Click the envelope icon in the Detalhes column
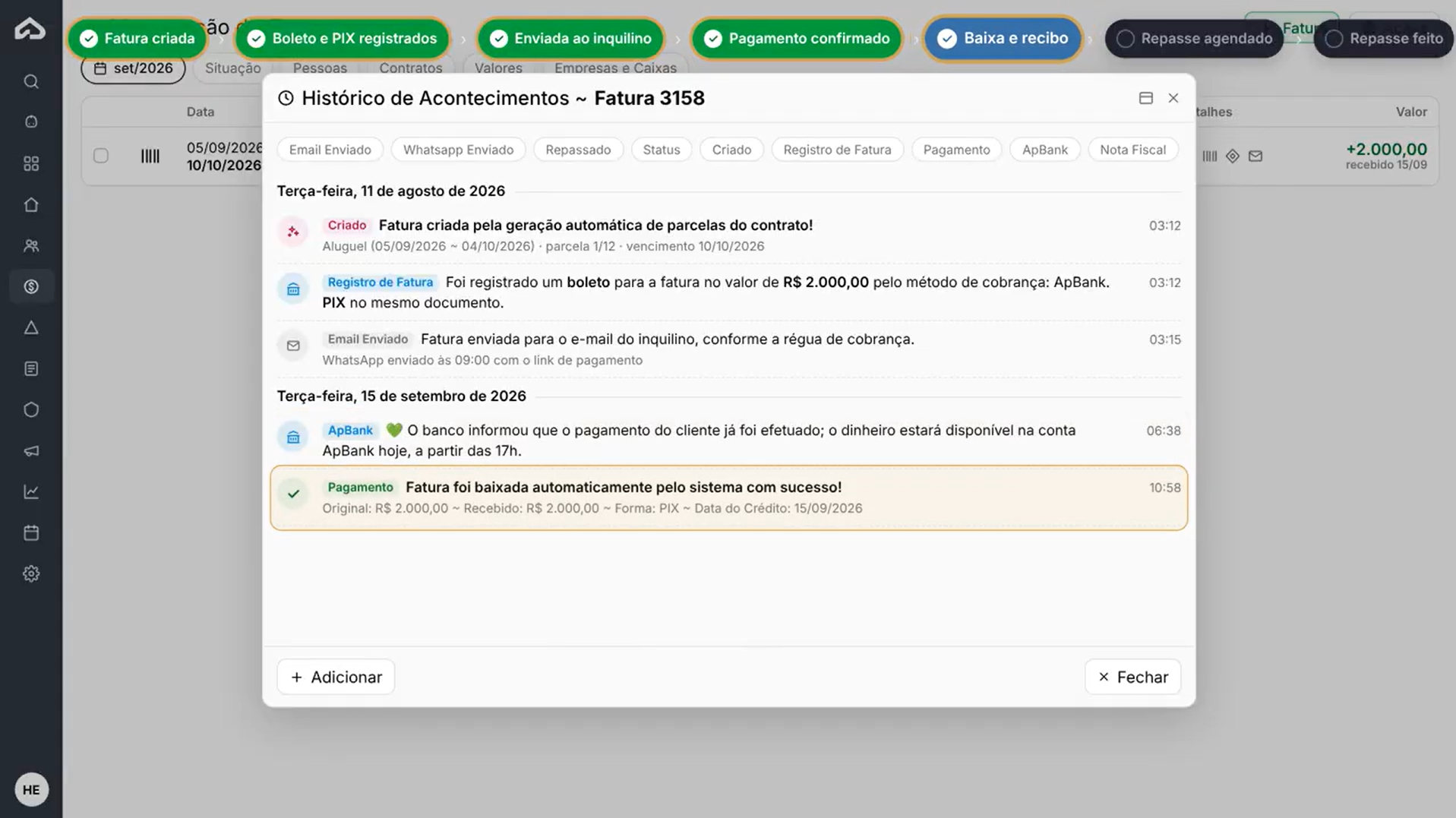 tap(1255, 156)
